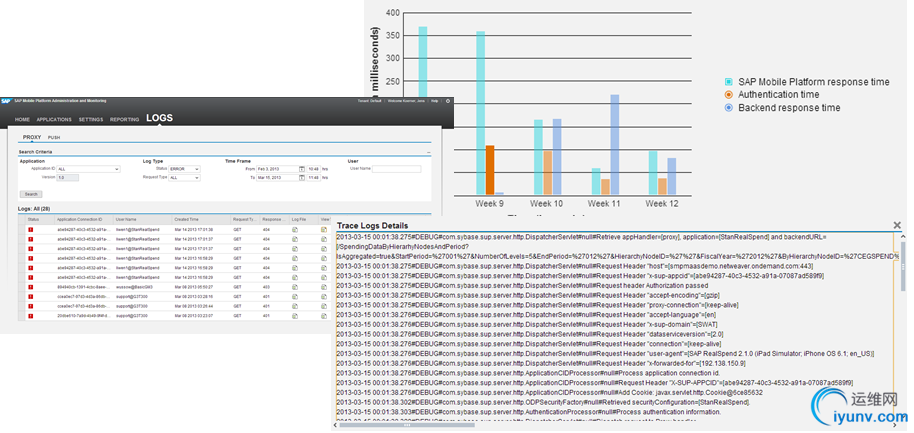
Task: Toggle Backend response time legend entry
Action: pyautogui.click(x=782, y=108)
